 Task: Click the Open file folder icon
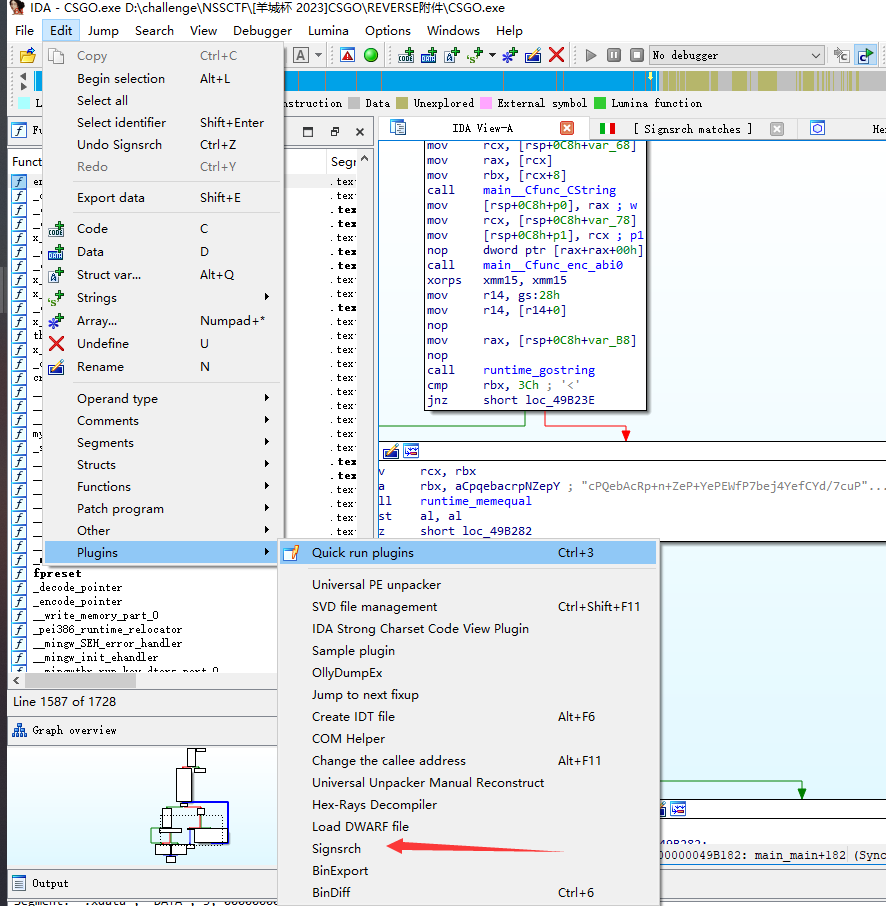[27, 56]
